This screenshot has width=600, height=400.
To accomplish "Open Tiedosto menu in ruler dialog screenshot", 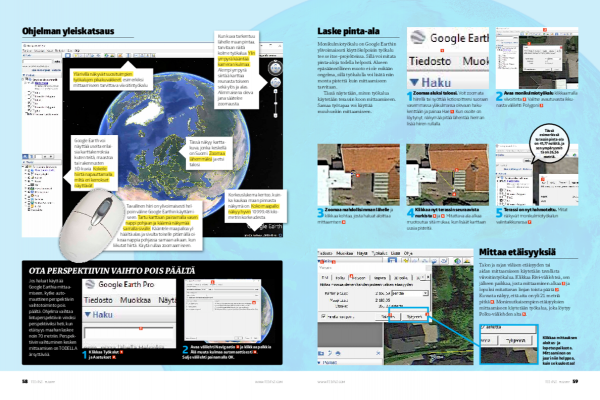I will coord(325,253).
